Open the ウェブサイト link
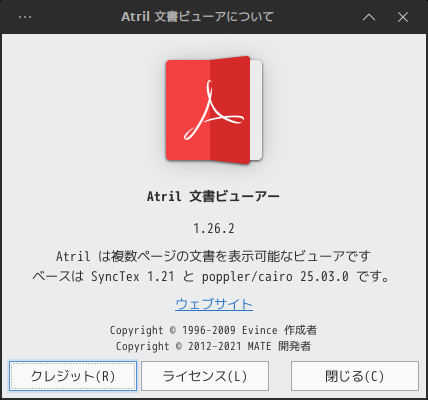 click(x=214, y=304)
